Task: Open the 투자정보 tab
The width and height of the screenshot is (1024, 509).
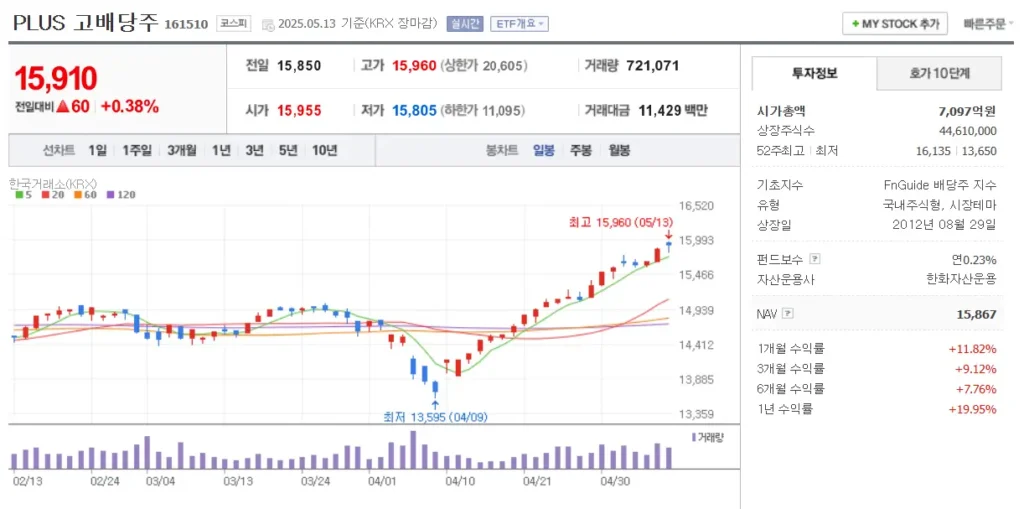Action: point(814,73)
